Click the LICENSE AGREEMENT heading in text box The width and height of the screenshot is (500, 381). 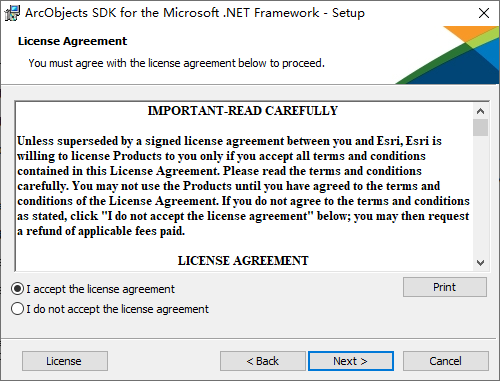tap(243, 261)
